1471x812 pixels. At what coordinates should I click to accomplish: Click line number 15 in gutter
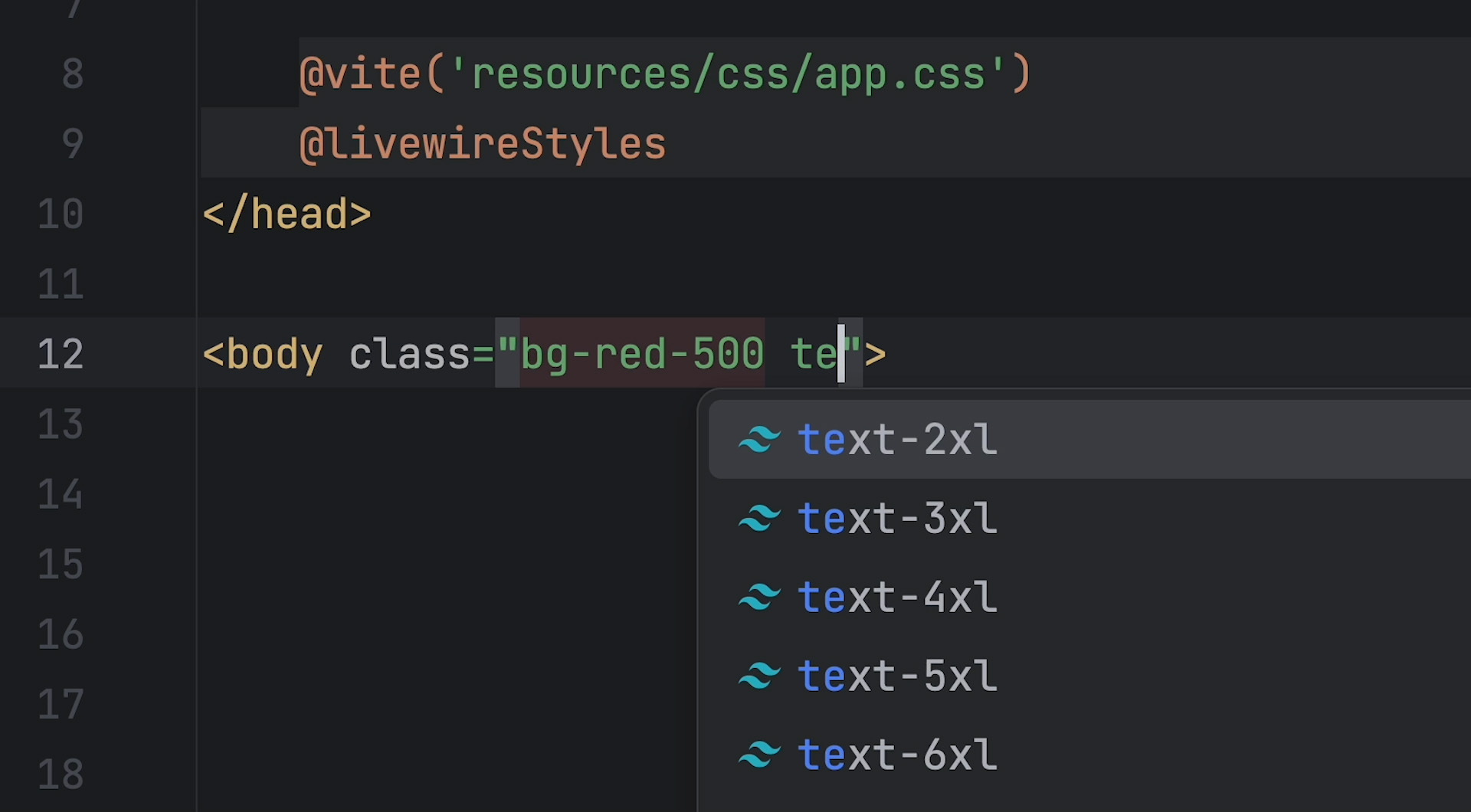(61, 565)
